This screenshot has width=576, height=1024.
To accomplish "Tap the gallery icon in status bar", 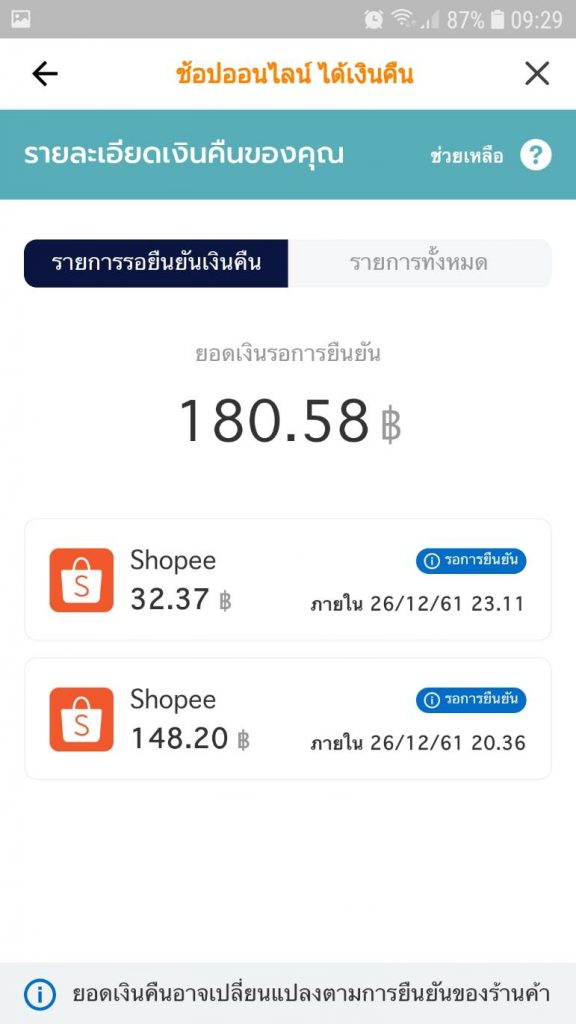I will point(21,18).
